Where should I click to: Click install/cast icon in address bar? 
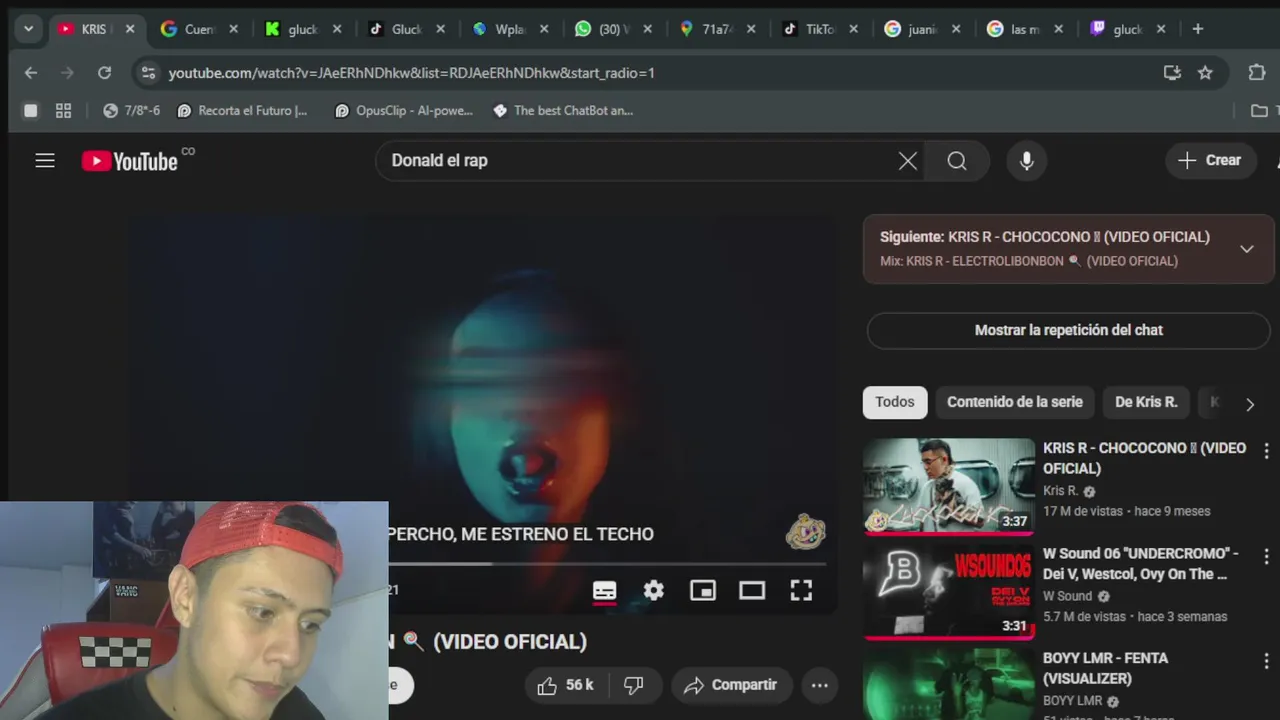(x=1172, y=73)
